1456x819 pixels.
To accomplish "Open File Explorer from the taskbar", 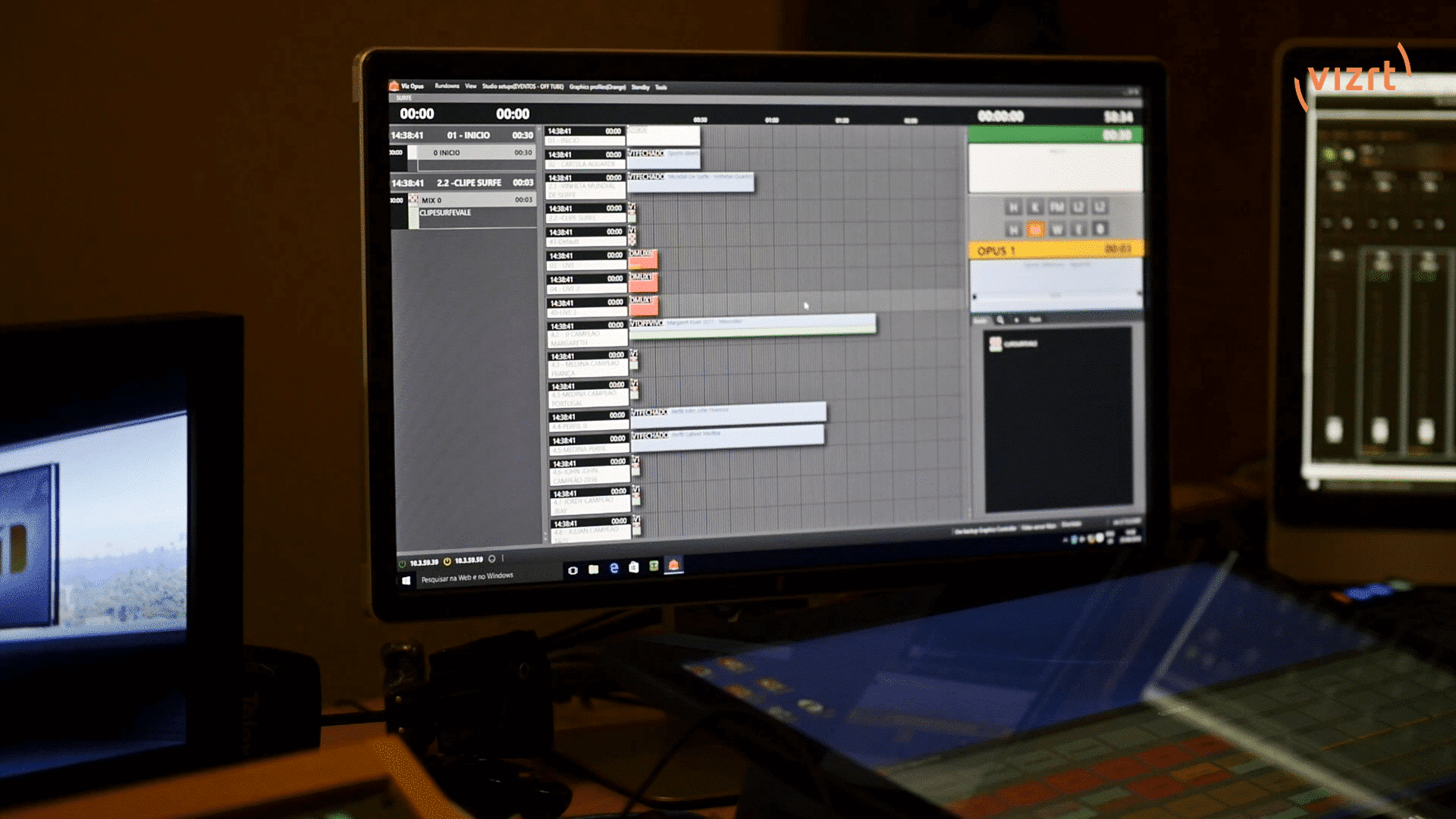I will (x=594, y=569).
